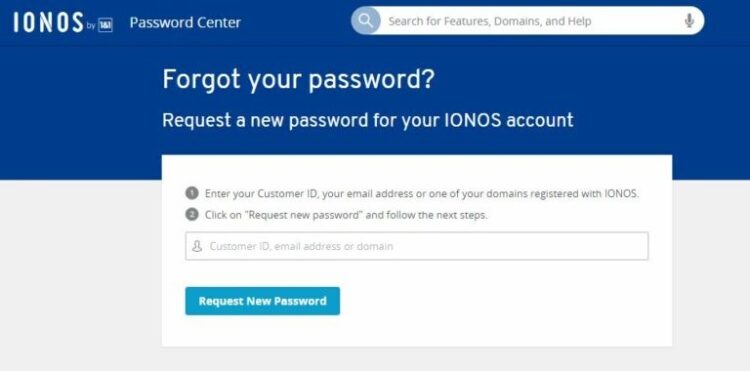Click the small 'by' text in the logo
The width and height of the screenshot is (750, 371).
91,27
